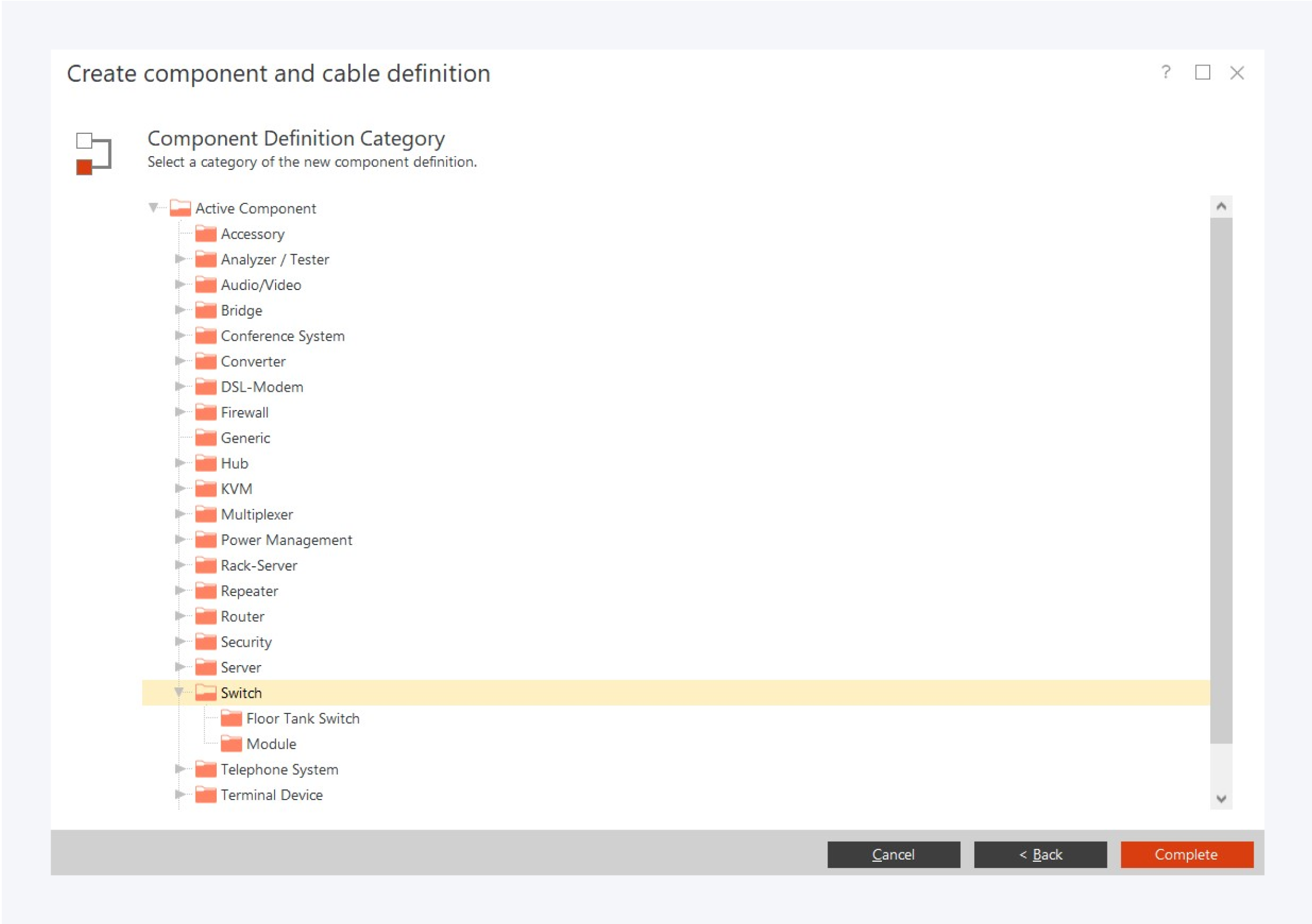This screenshot has height=924, width=1312.
Task: Select the Rack-Server category label
Action: 259,565
